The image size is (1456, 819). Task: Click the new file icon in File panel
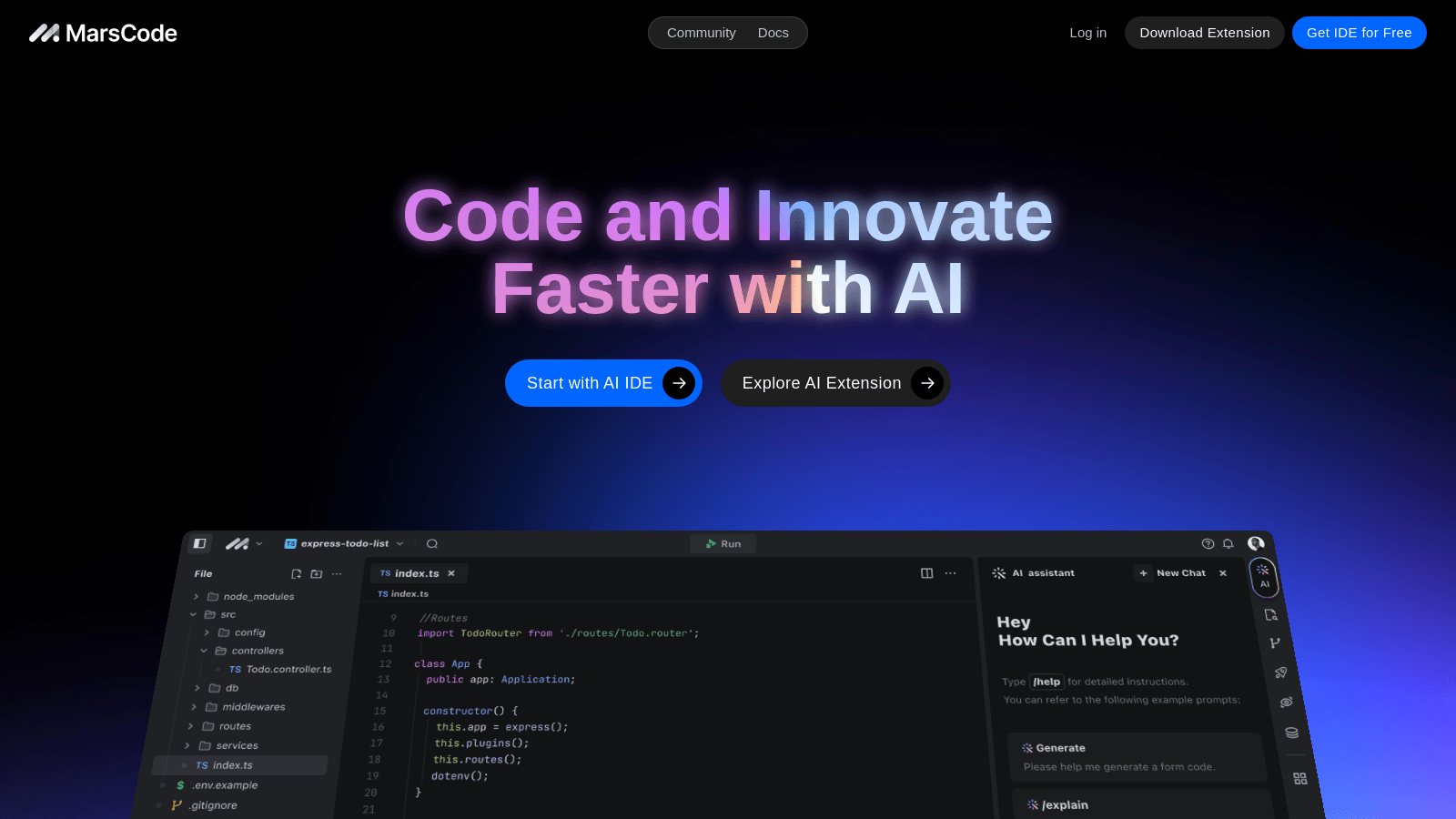pos(296,574)
